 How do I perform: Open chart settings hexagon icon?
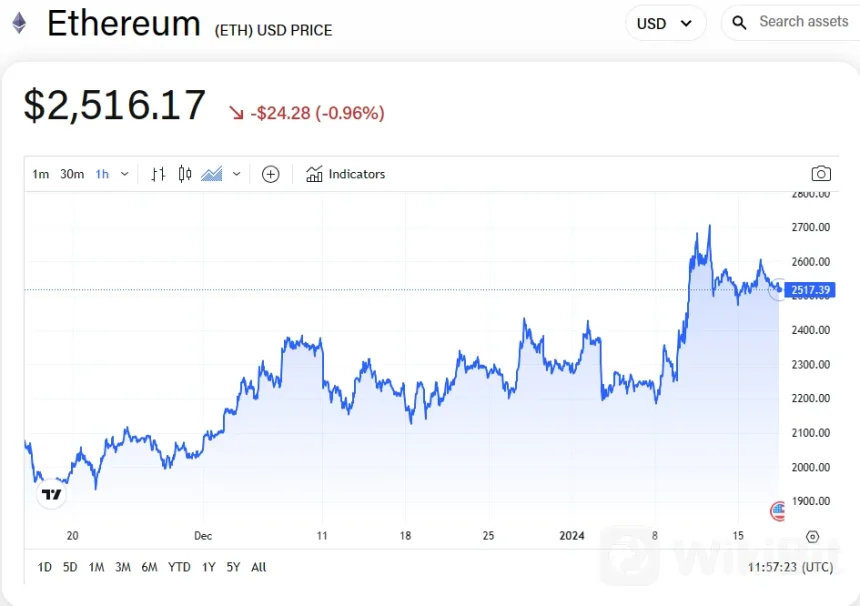click(x=813, y=536)
